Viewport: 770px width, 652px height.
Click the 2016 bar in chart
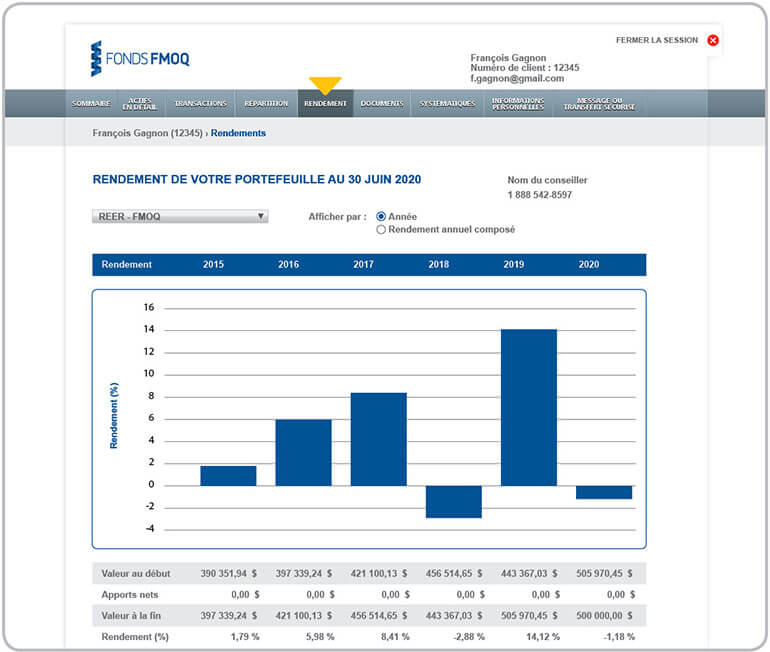(x=303, y=453)
